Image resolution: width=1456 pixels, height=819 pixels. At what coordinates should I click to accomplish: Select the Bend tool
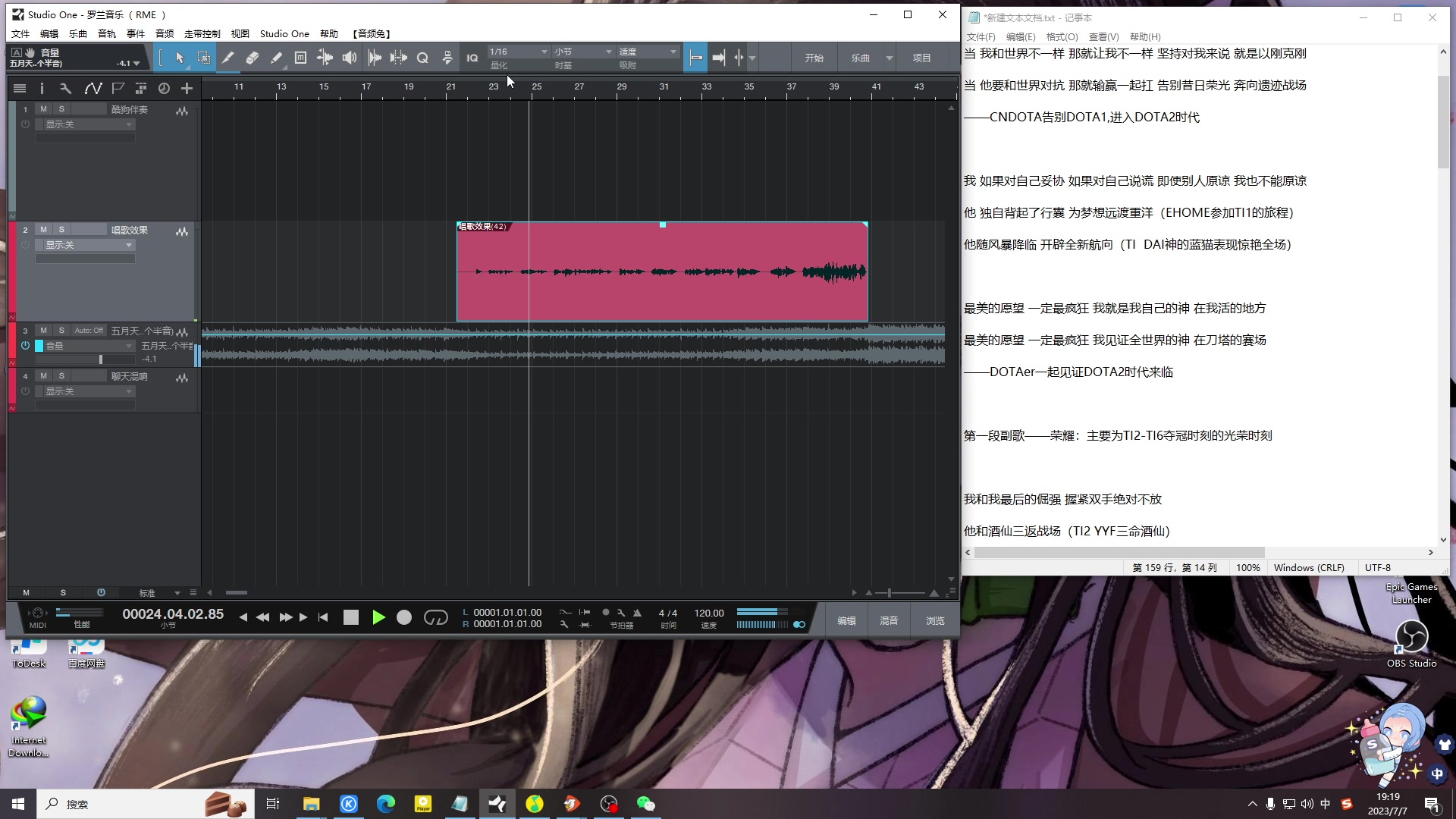point(325,58)
